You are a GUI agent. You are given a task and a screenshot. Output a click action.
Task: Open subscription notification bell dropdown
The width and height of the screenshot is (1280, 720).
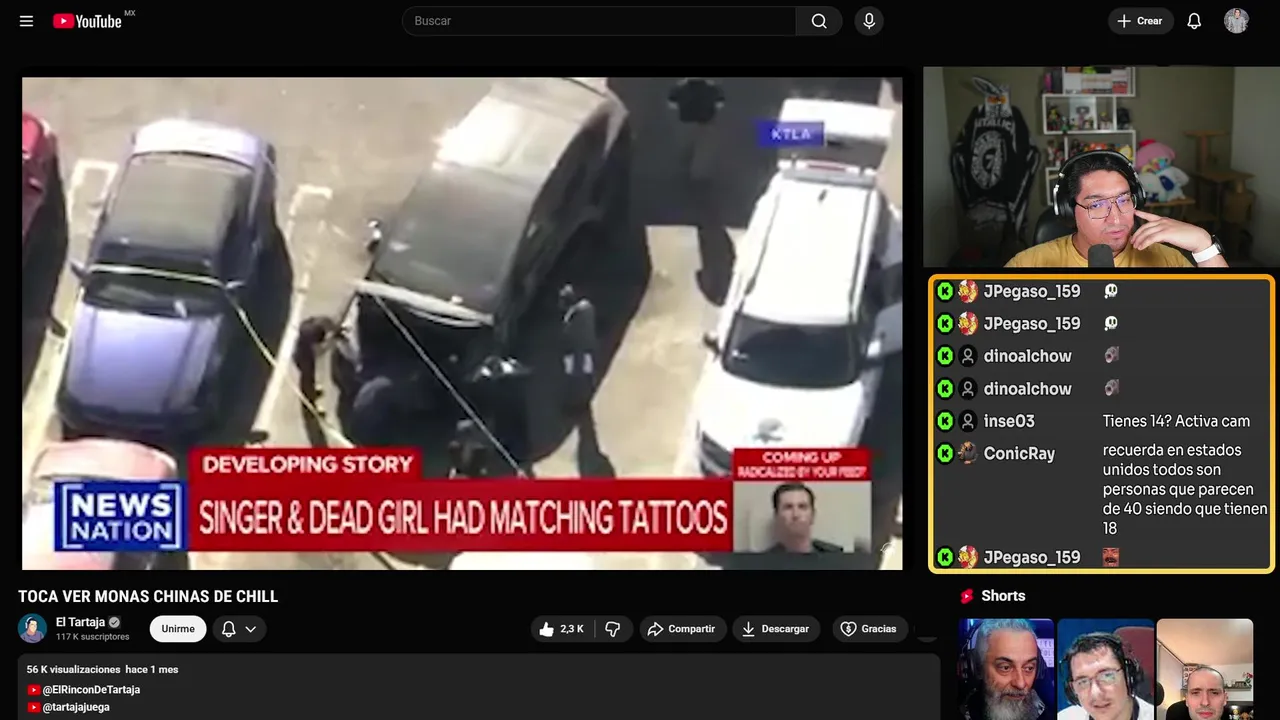(x=239, y=629)
